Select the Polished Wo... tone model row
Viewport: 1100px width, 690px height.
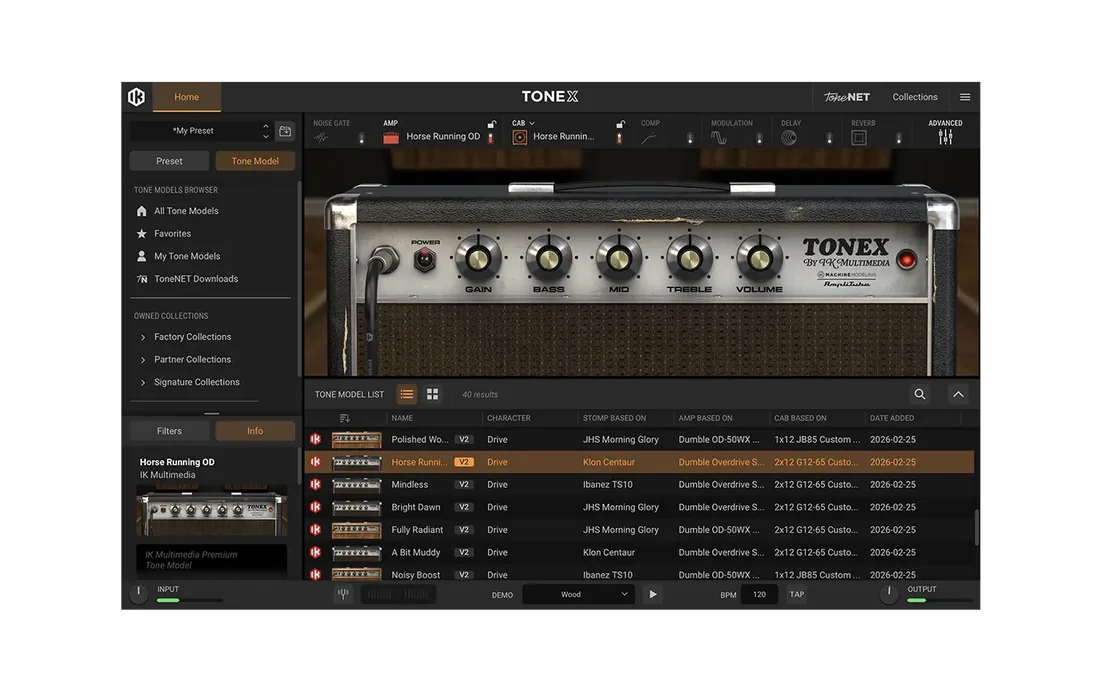tap(640, 440)
